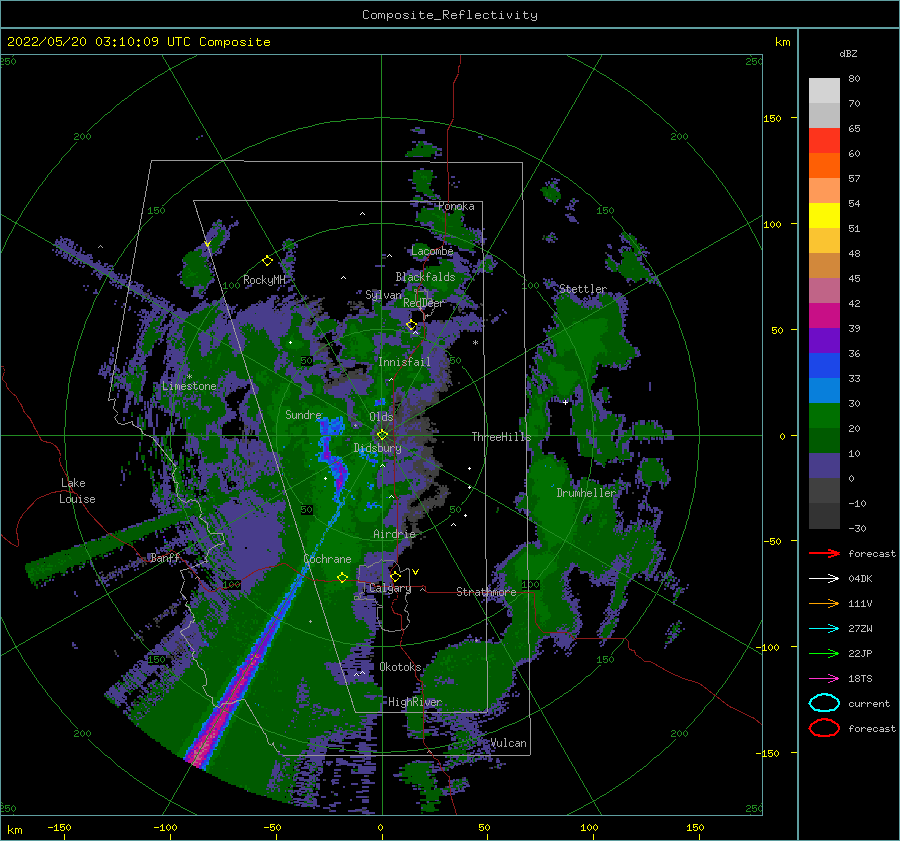This screenshot has width=900, height=841.
Task: Click the Stettler label on map
Action: pos(583,289)
